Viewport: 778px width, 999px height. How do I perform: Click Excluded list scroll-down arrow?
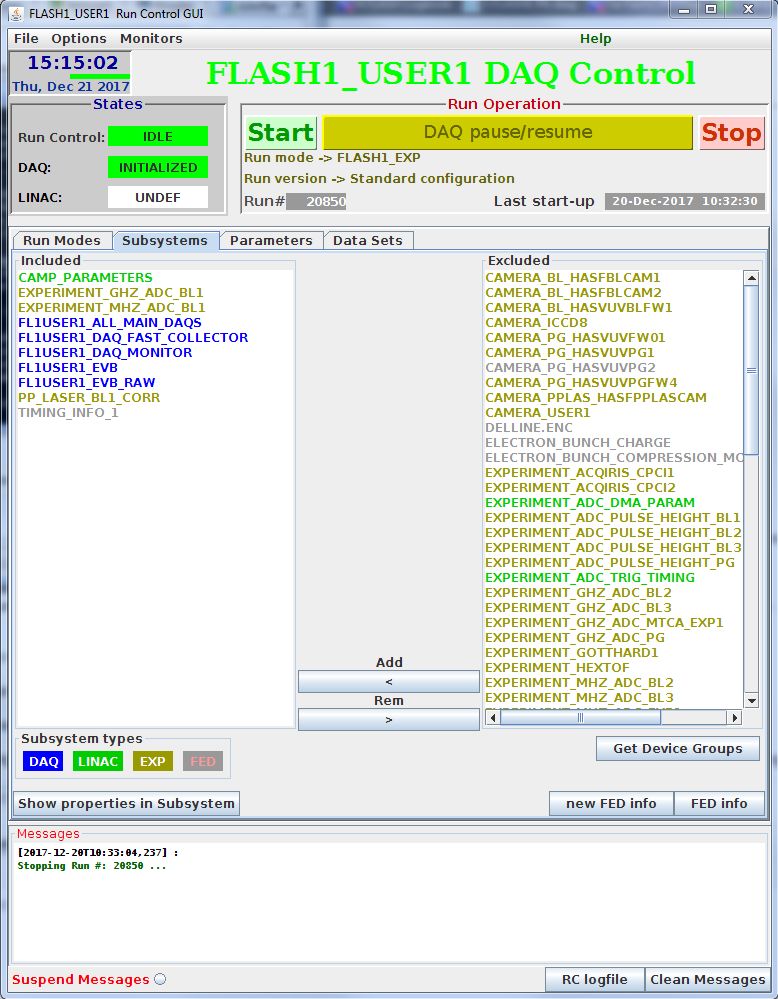point(751,701)
